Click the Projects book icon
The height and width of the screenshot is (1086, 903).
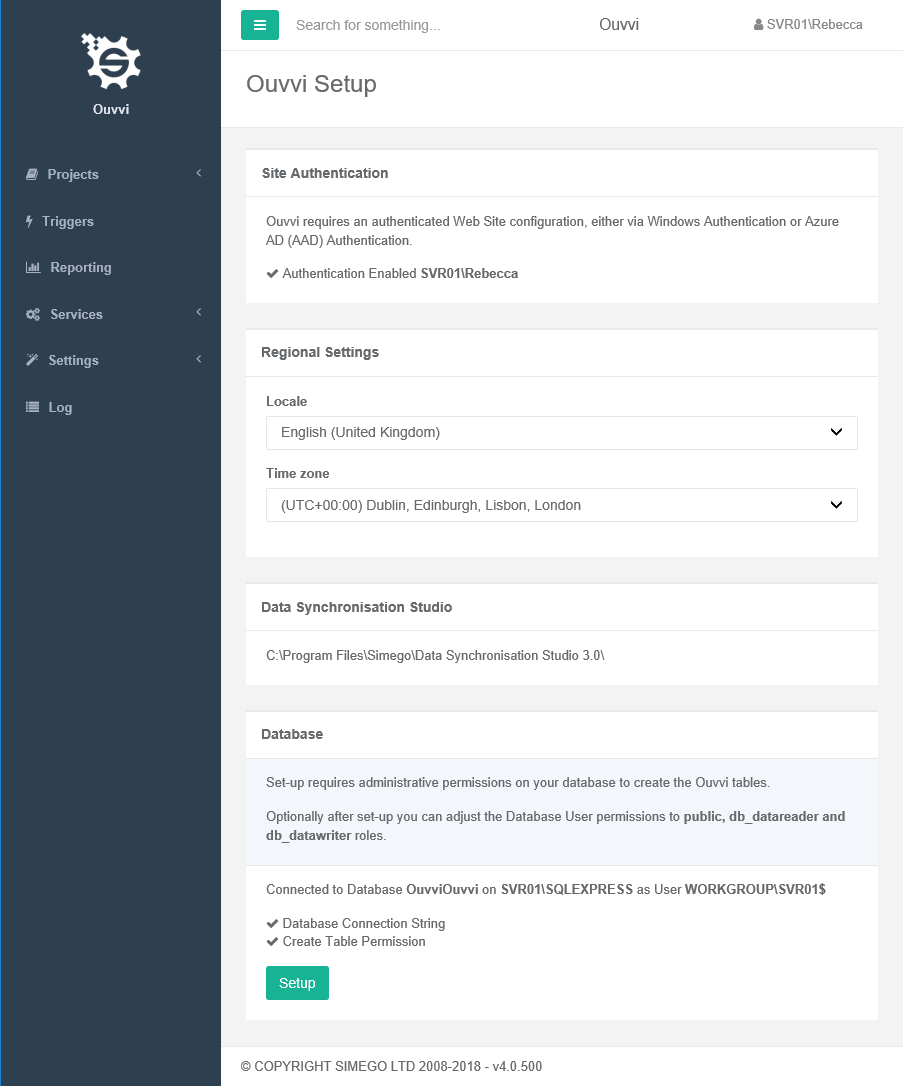(32, 175)
